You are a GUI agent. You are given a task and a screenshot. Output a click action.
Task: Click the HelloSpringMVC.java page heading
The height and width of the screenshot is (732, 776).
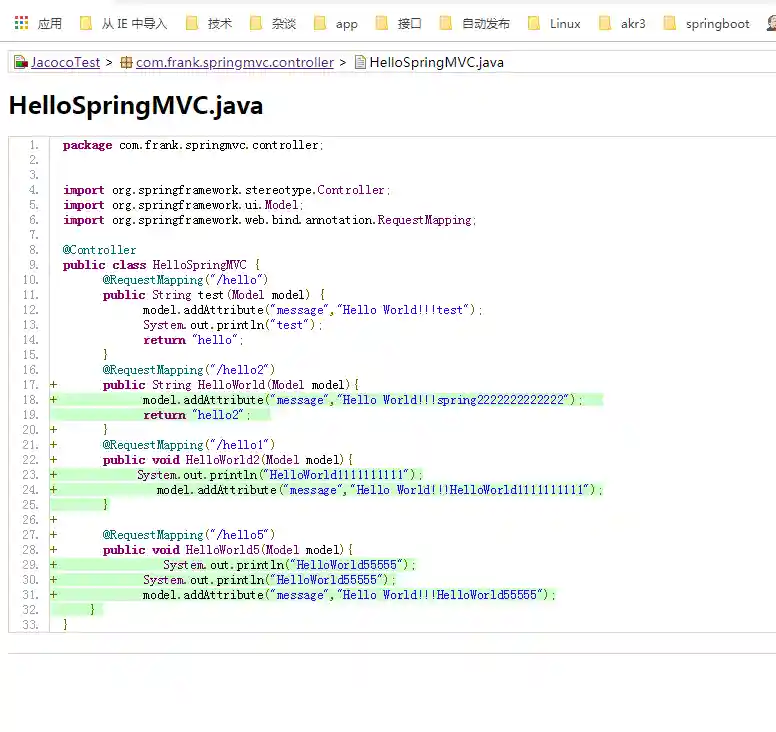tap(136, 105)
